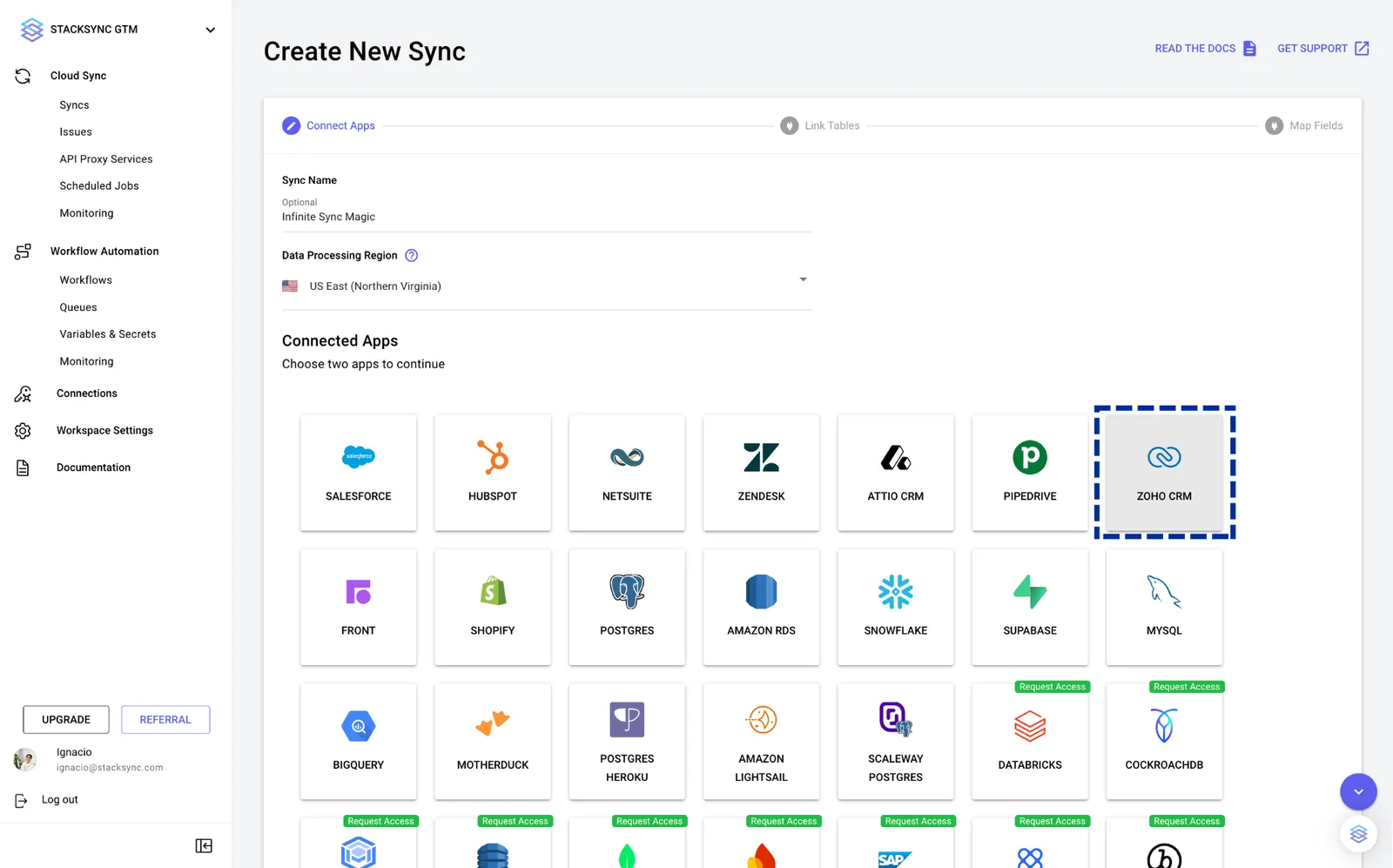Open Workspace Settings

pos(104,430)
